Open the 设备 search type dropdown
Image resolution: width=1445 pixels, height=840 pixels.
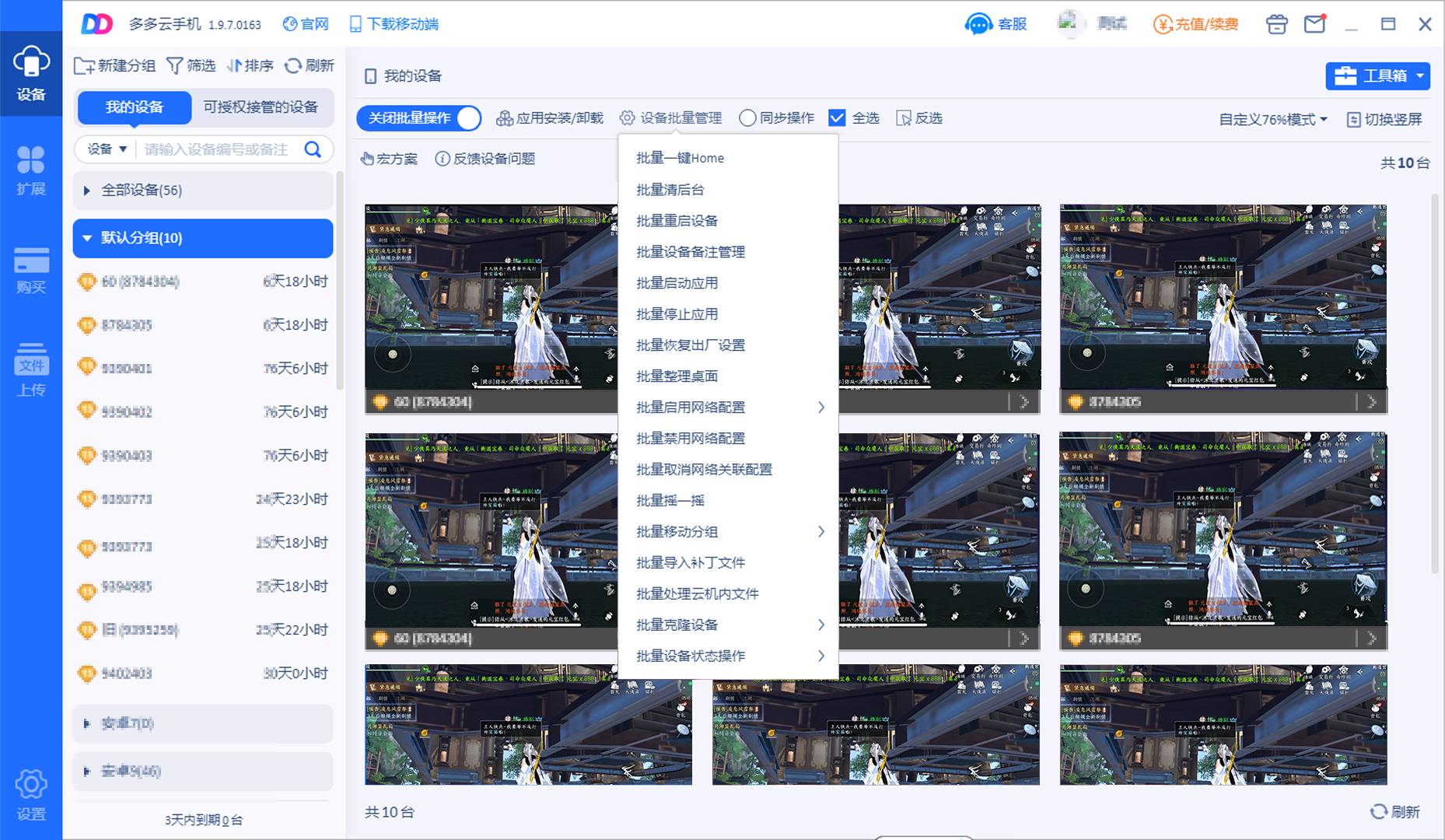[x=107, y=149]
